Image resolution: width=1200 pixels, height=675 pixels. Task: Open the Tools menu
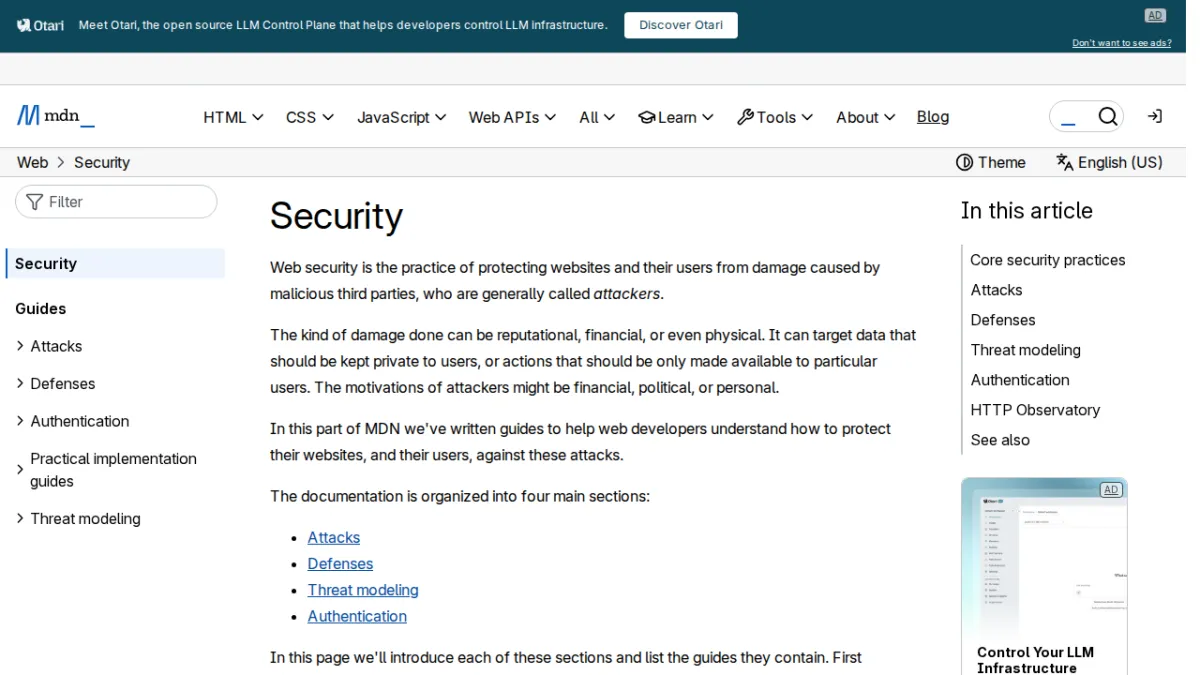775,117
